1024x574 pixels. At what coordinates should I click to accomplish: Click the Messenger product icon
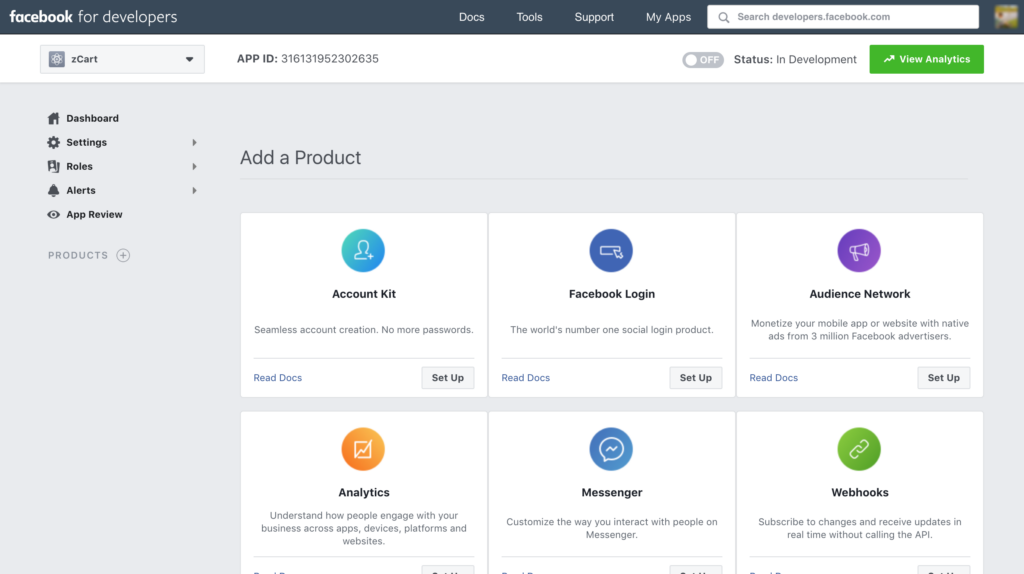[611, 450]
